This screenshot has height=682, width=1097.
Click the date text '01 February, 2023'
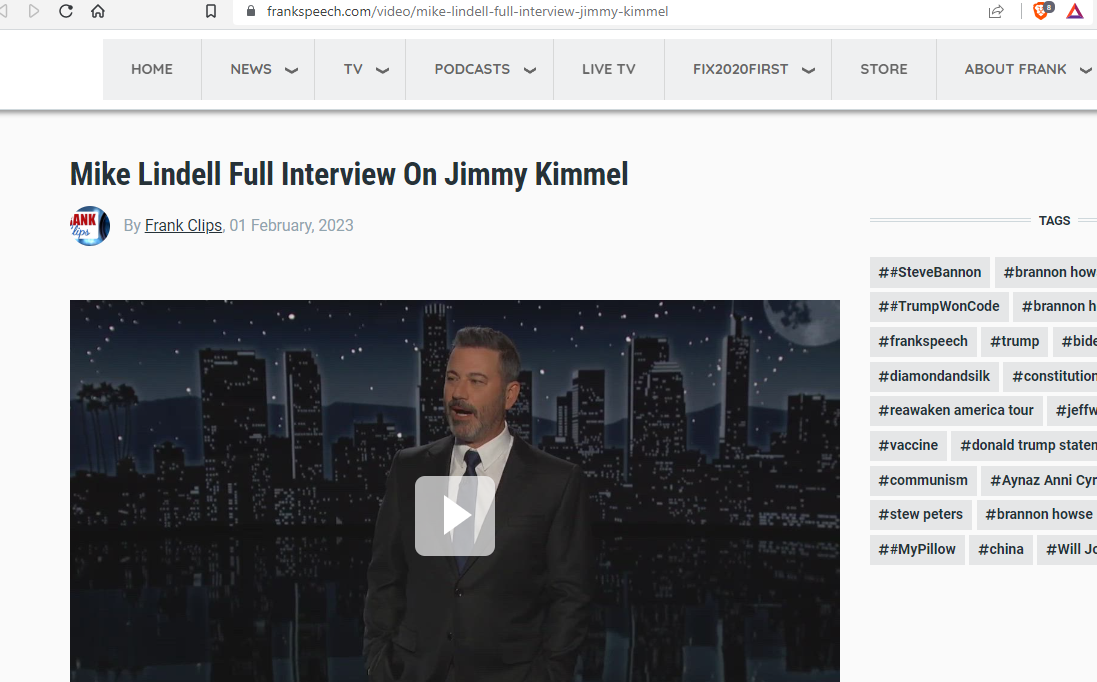tap(291, 225)
